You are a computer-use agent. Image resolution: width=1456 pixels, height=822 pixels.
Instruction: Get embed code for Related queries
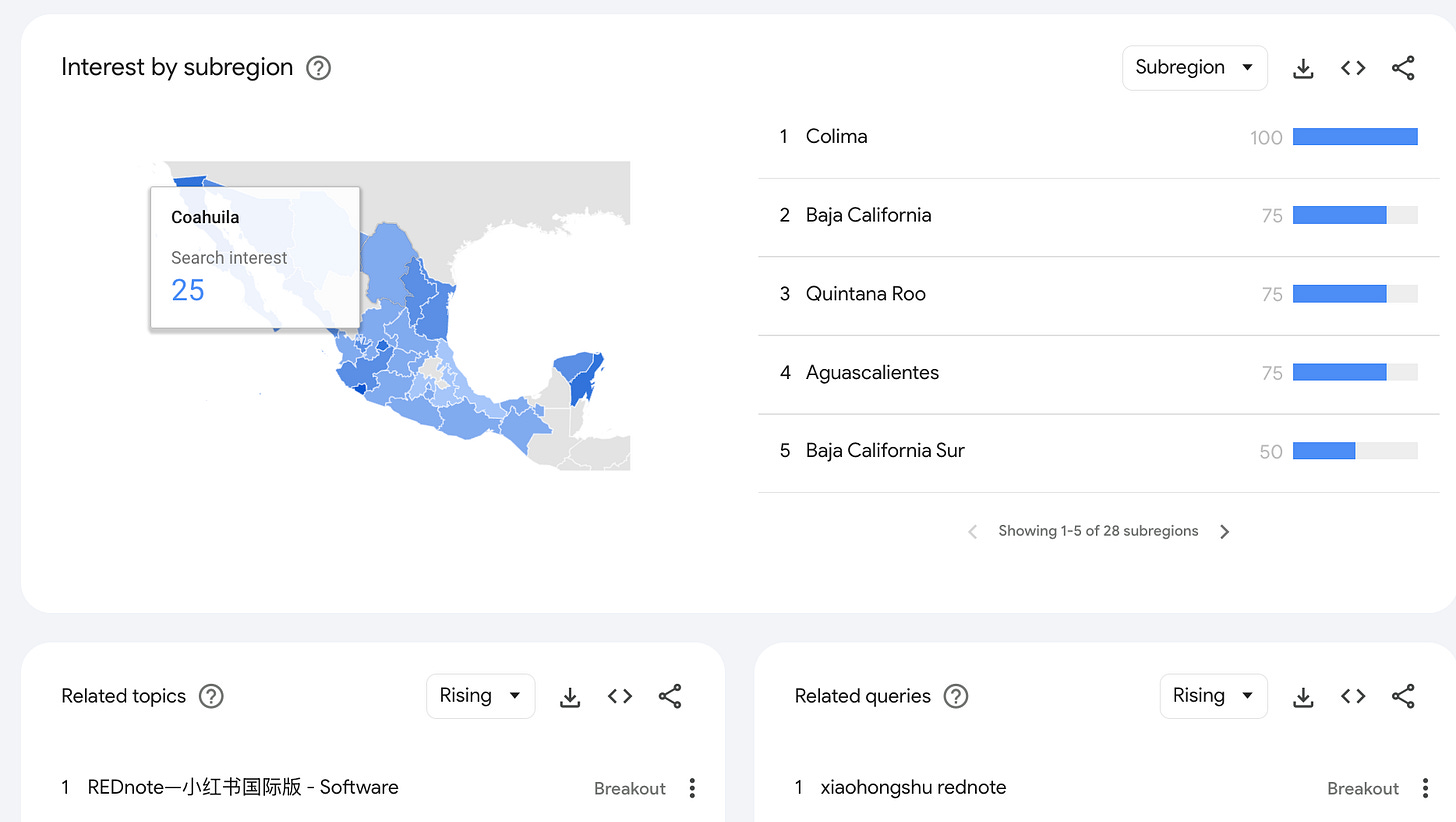[1353, 696]
